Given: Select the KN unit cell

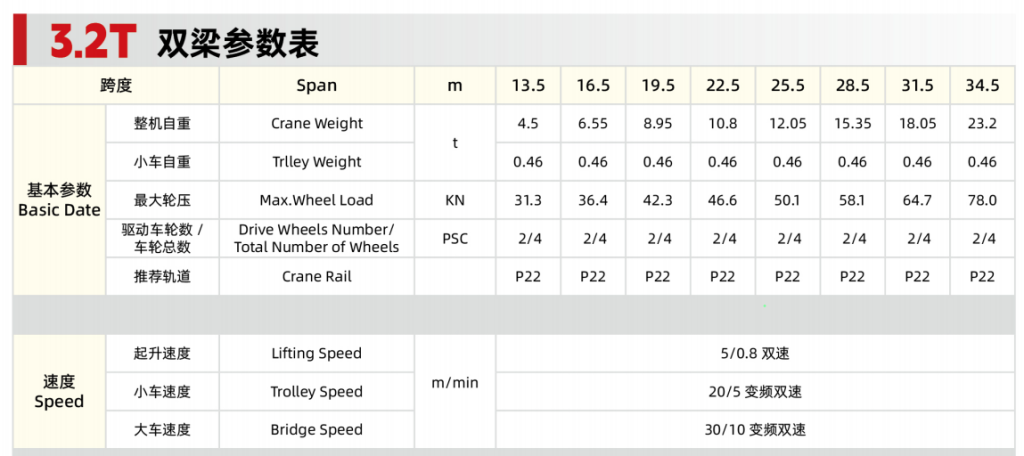Looking at the screenshot, I should 455,200.
